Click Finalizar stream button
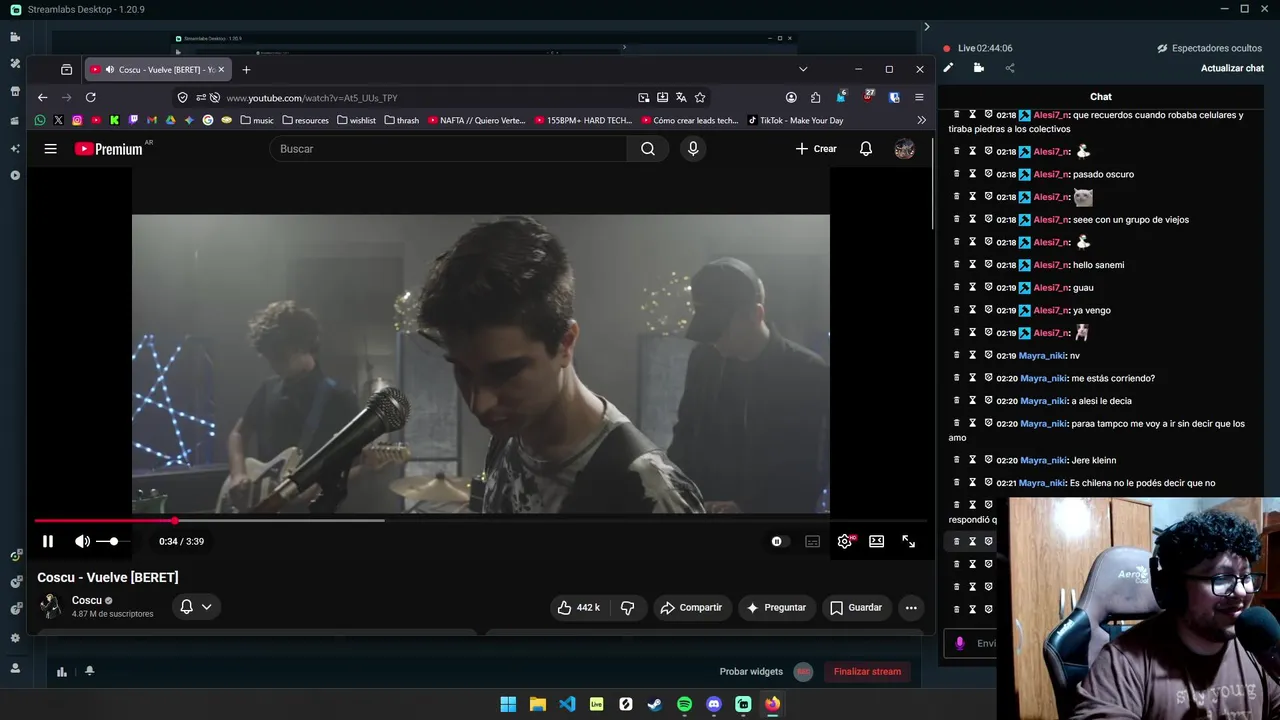Screen dimensions: 1280x720 click(x=867, y=672)
